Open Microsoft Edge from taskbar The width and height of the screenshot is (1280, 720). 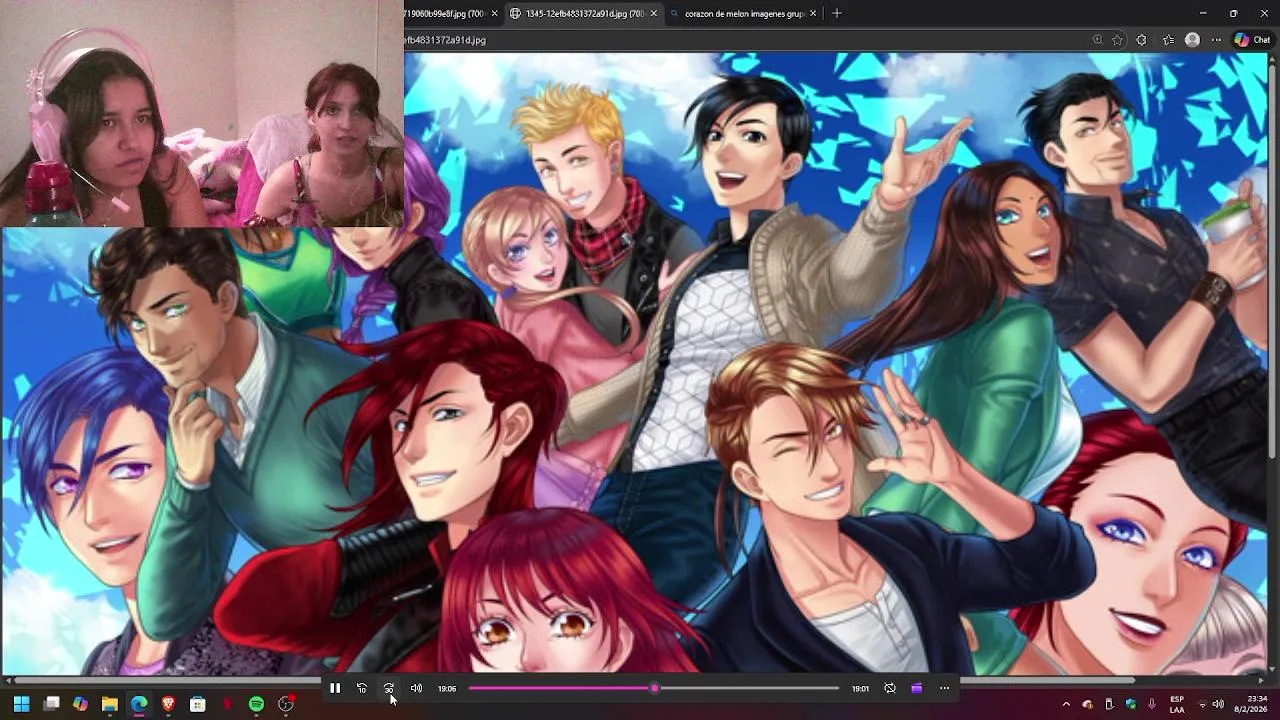[x=139, y=704]
